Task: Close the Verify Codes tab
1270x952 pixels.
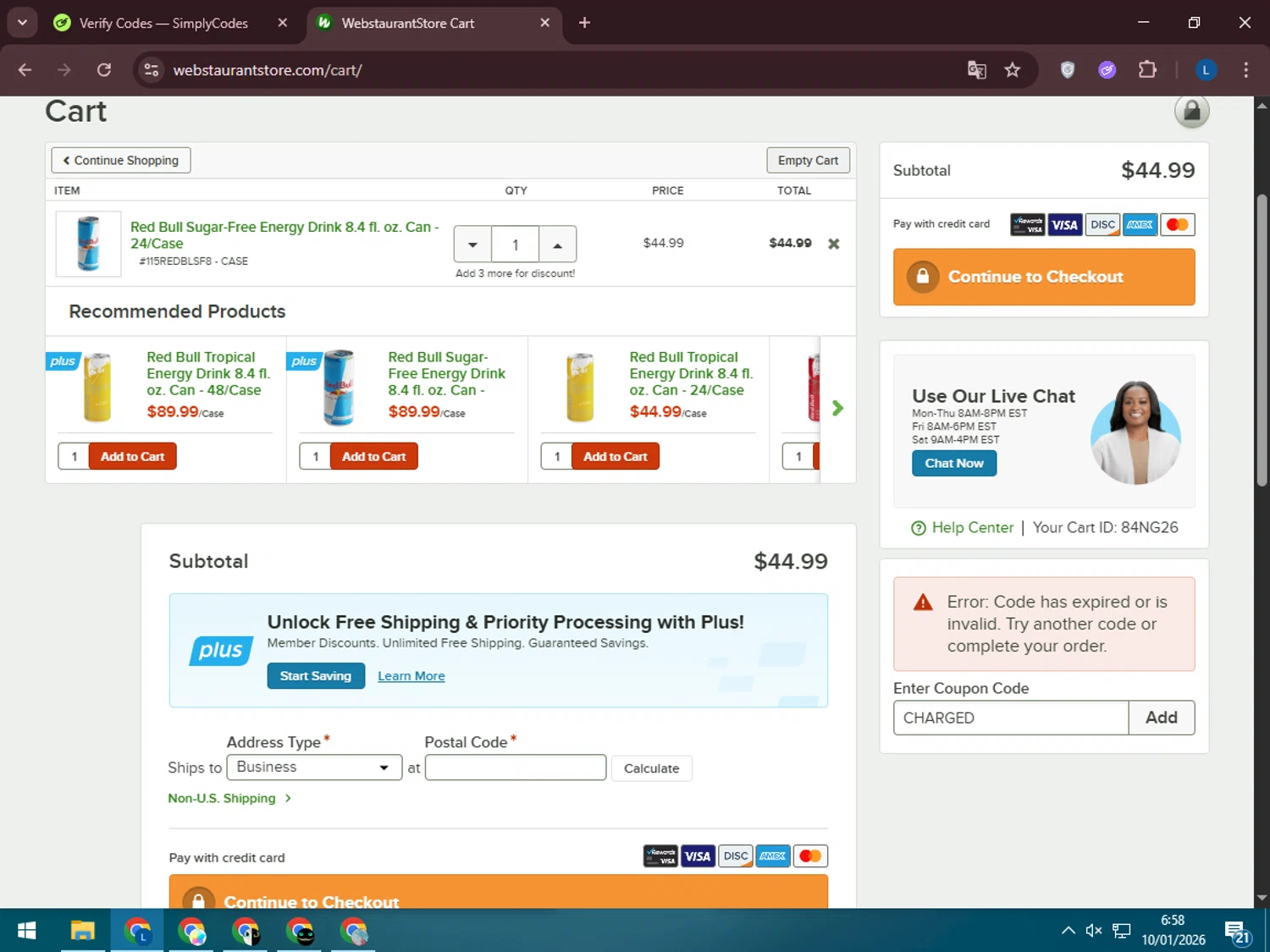Action: tap(283, 23)
